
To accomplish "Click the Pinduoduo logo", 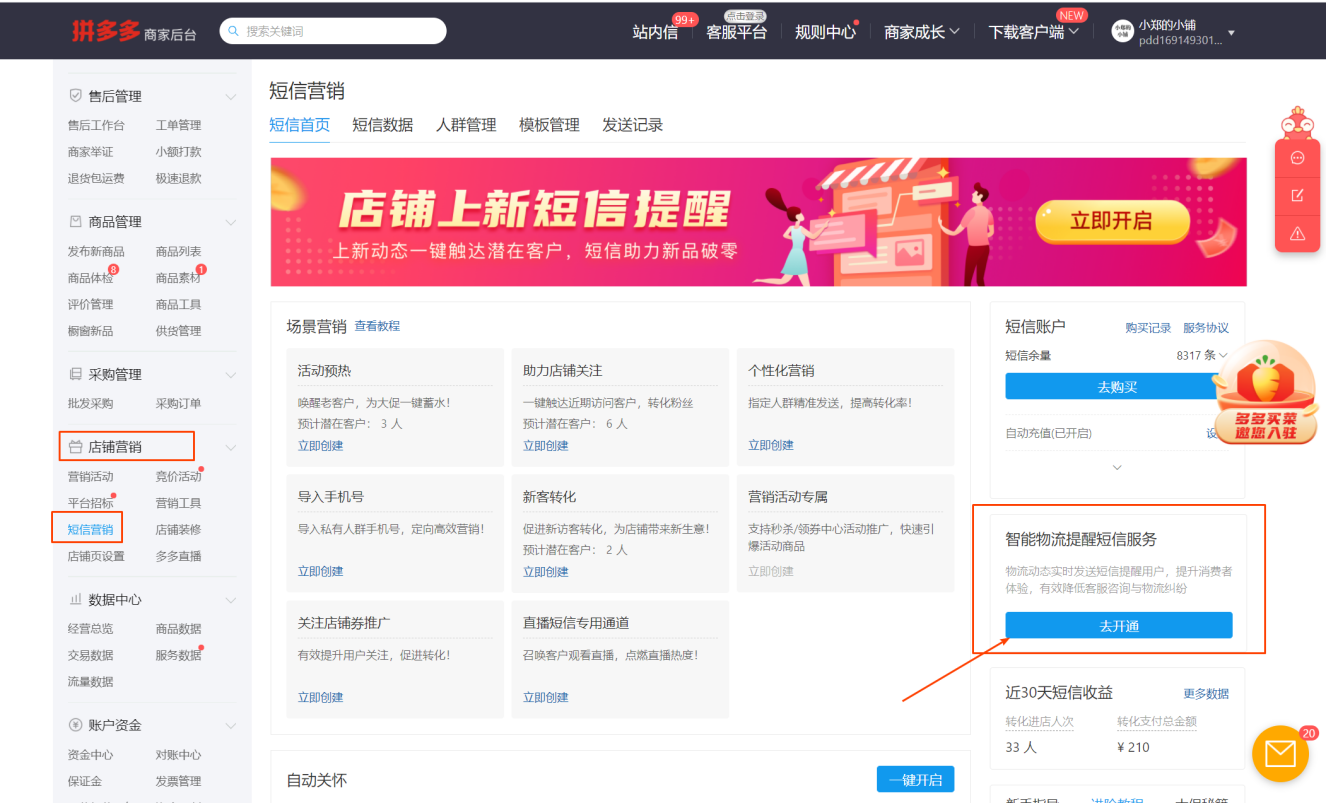I will 105,31.
